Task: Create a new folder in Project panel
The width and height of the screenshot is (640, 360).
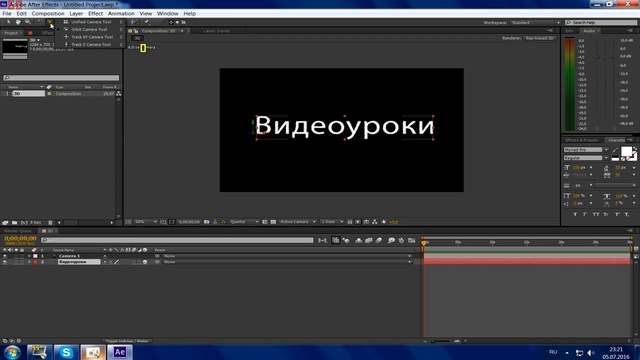Action: pyautogui.click(x=14, y=222)
